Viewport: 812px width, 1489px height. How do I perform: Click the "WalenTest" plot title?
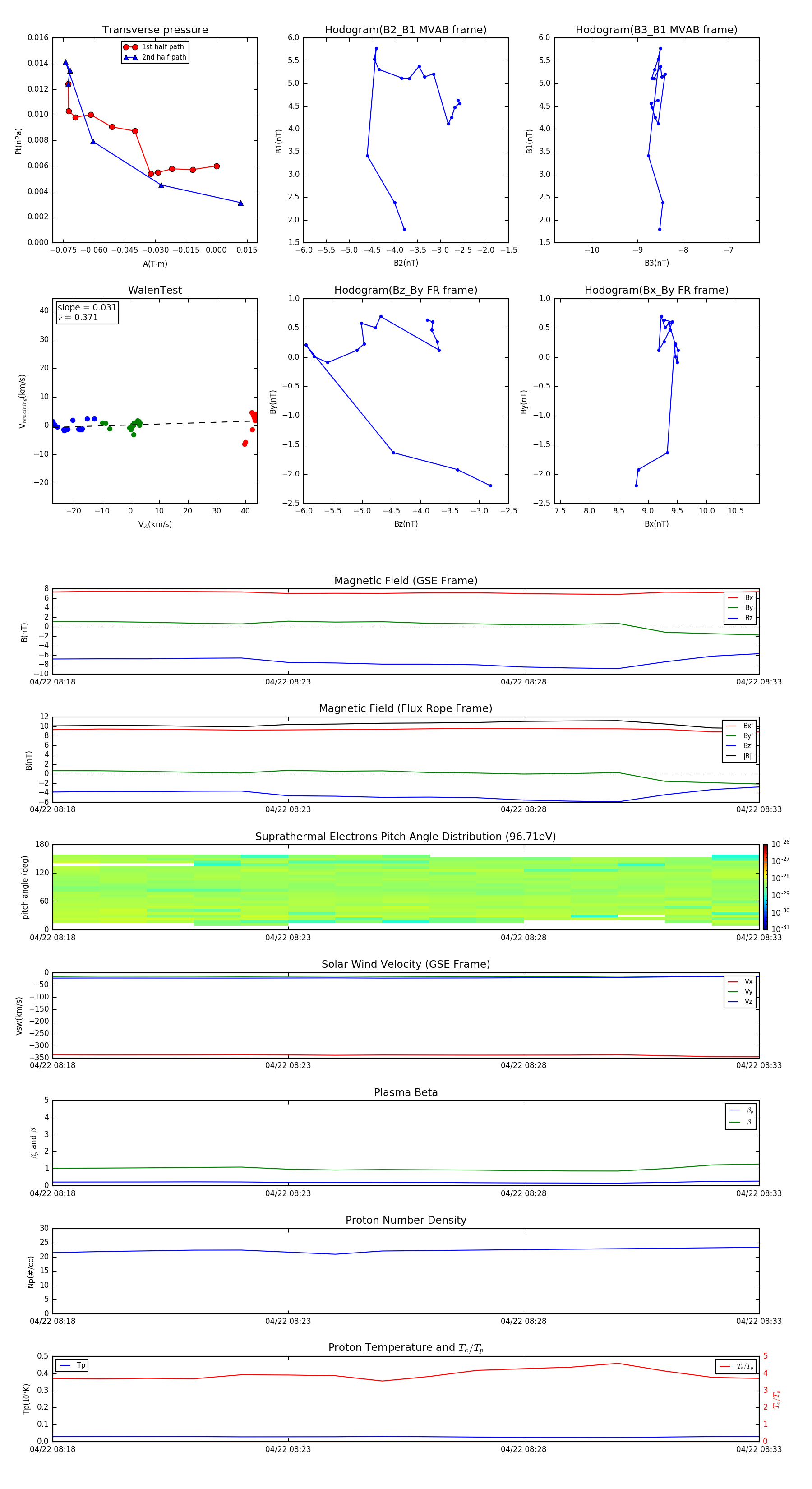[x=155, y=290]
